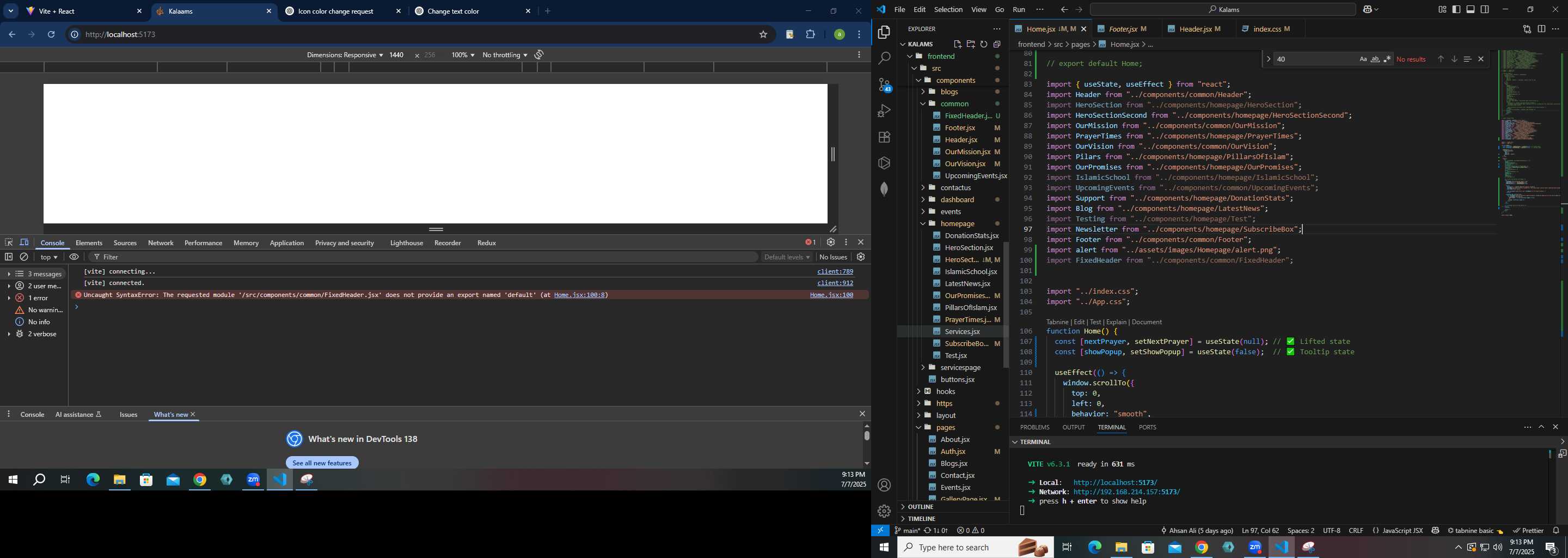Switch to PROBLEMS panel tab
1568x558 pixels.
1034,428
